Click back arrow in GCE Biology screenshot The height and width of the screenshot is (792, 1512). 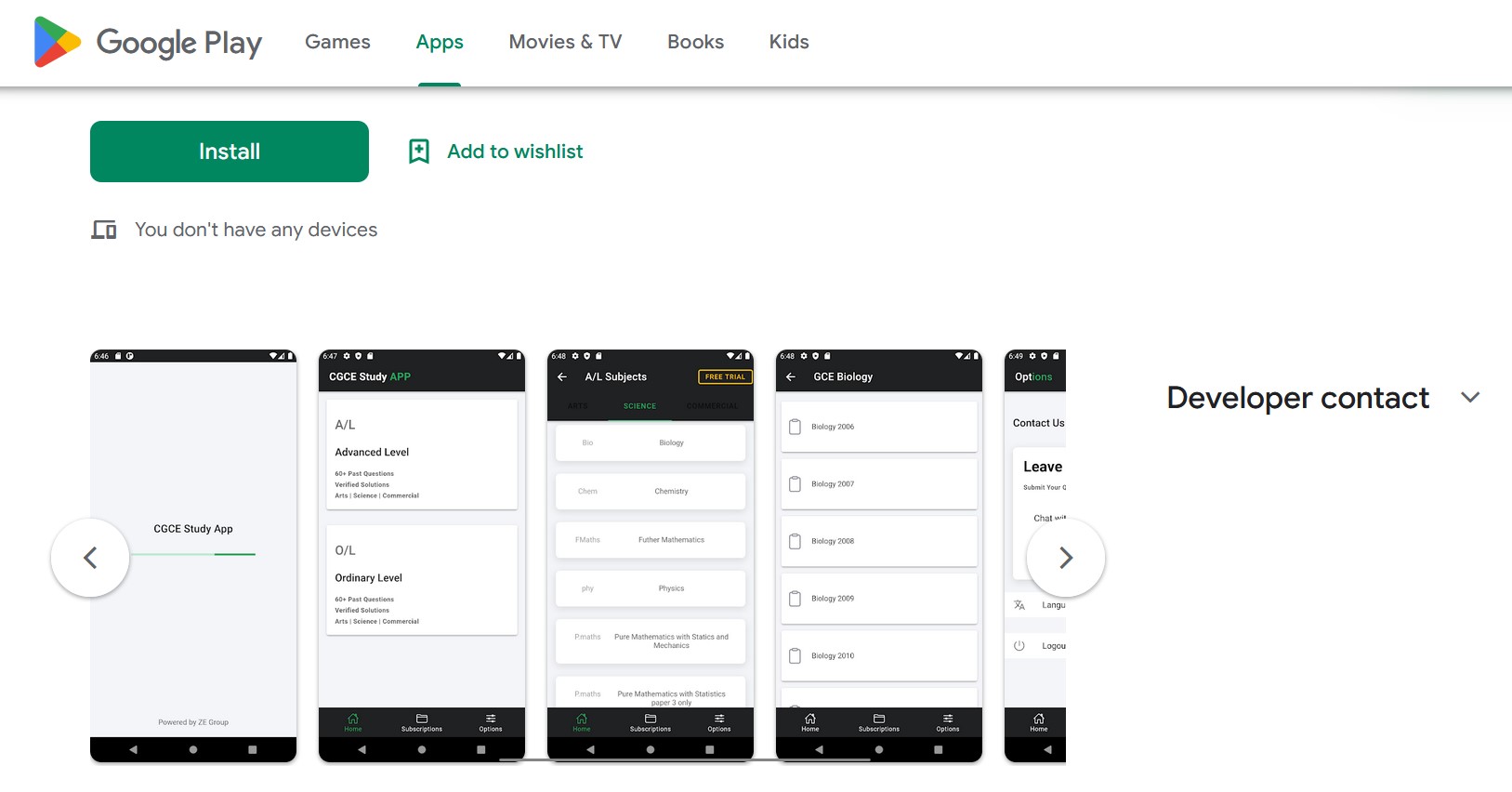(x=791, y=376)
